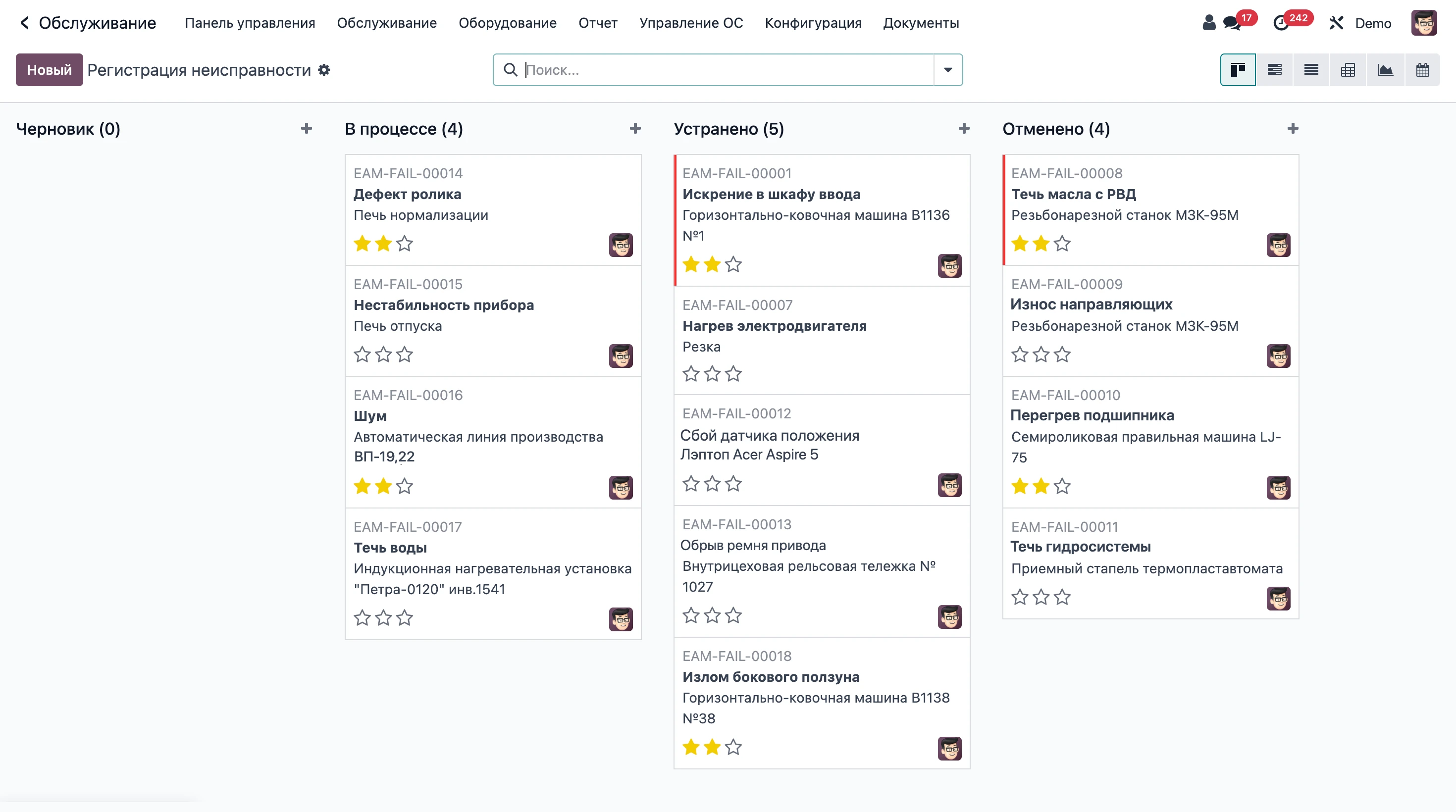1456x812 pixels.
Task: Open the Оборудование menu
Action: [508, 23]
